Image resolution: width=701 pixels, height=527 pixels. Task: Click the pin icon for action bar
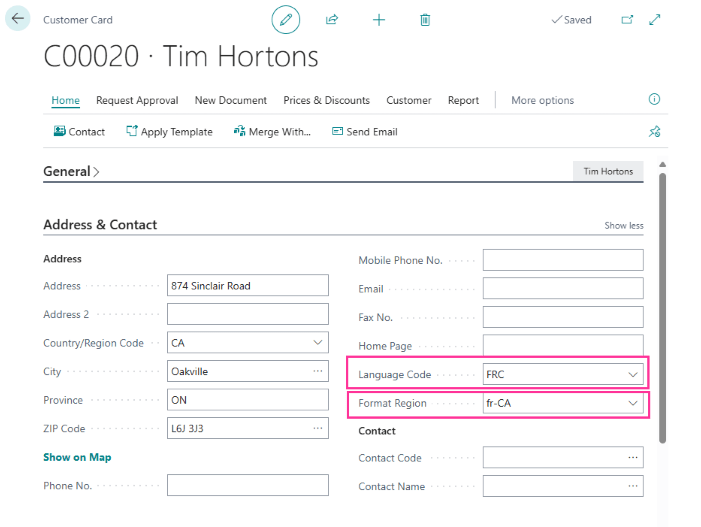tap(654, 131)
